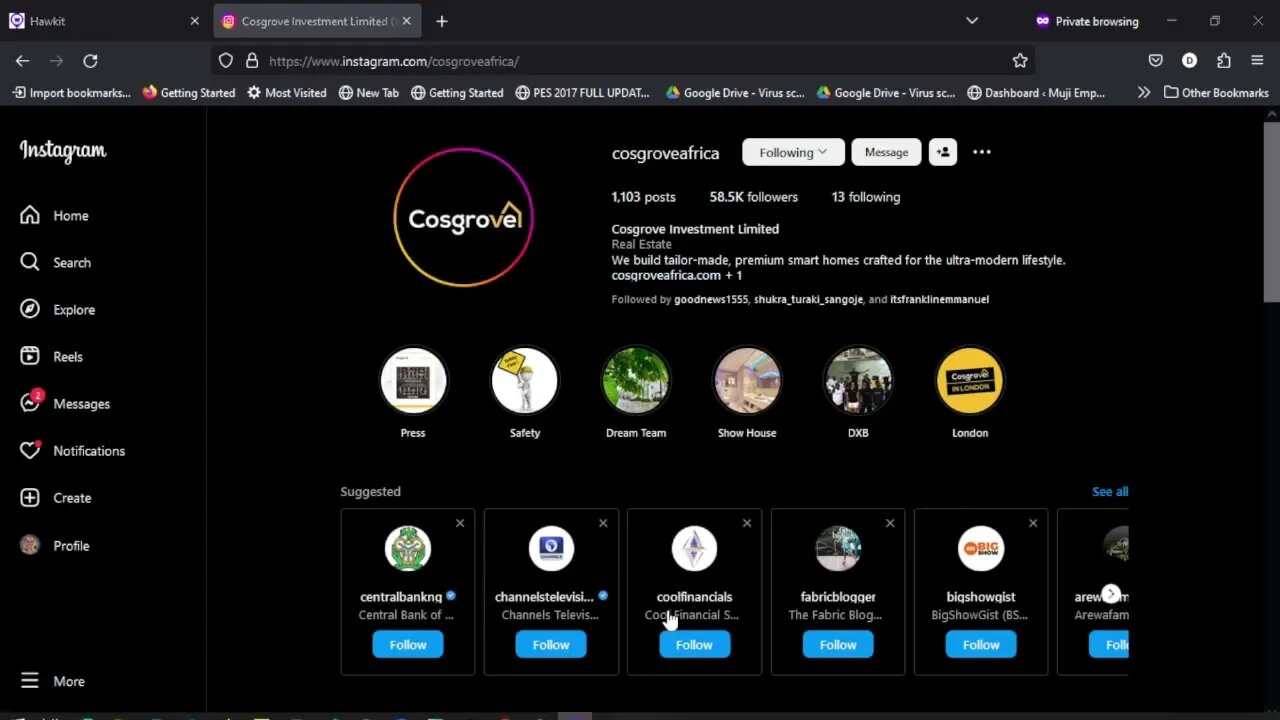Viewport: 1280px width, 720px height.
Task: Open Firefox application menu
Action: 1257,61
